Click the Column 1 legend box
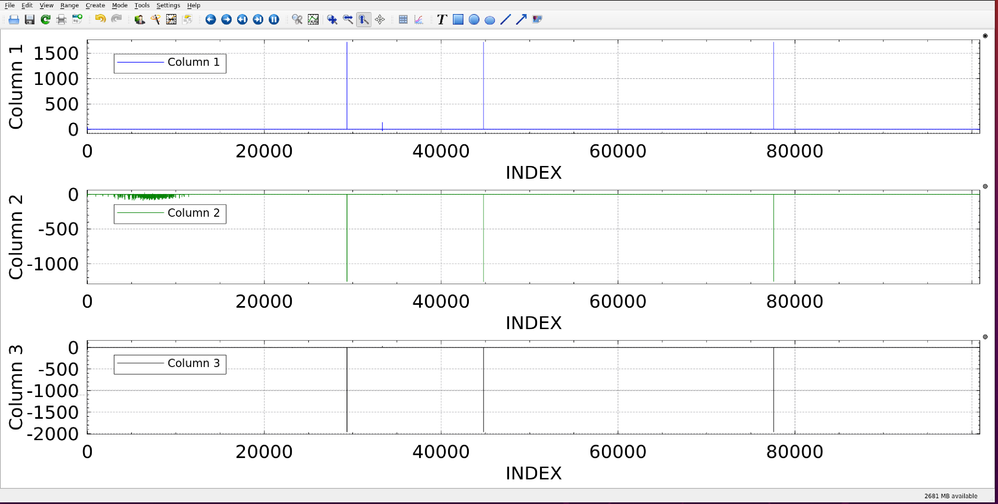 pos(170,62)
